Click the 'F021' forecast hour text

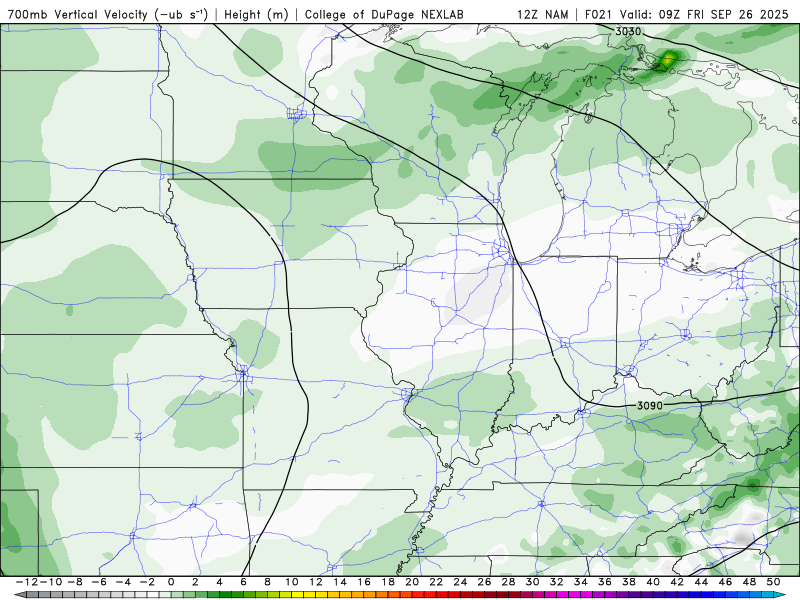[598, 14]
